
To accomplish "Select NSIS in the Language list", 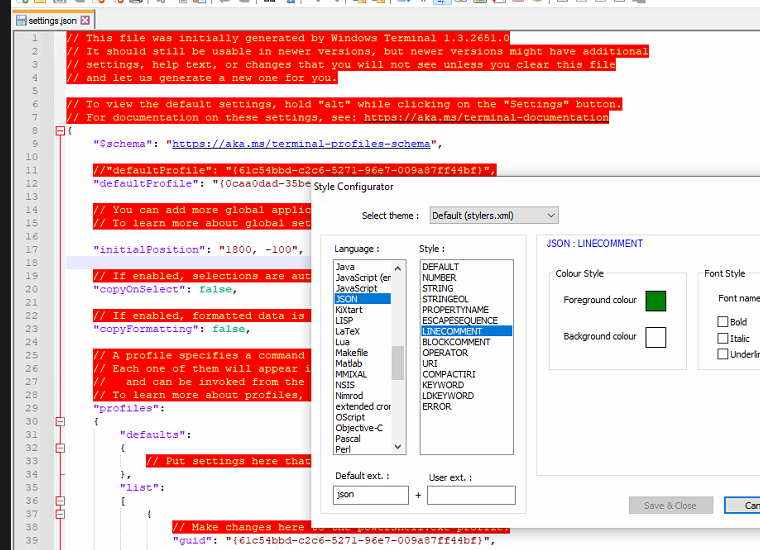I will pyautogui.click(x=345, y=385).
